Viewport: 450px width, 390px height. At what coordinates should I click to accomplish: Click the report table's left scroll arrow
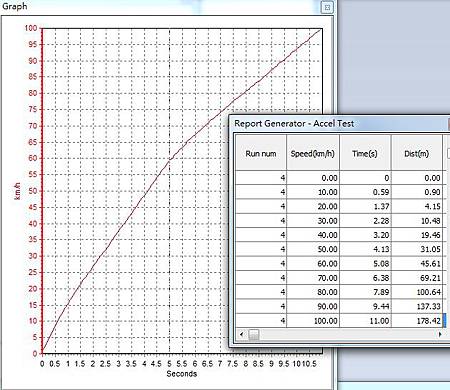242,334
